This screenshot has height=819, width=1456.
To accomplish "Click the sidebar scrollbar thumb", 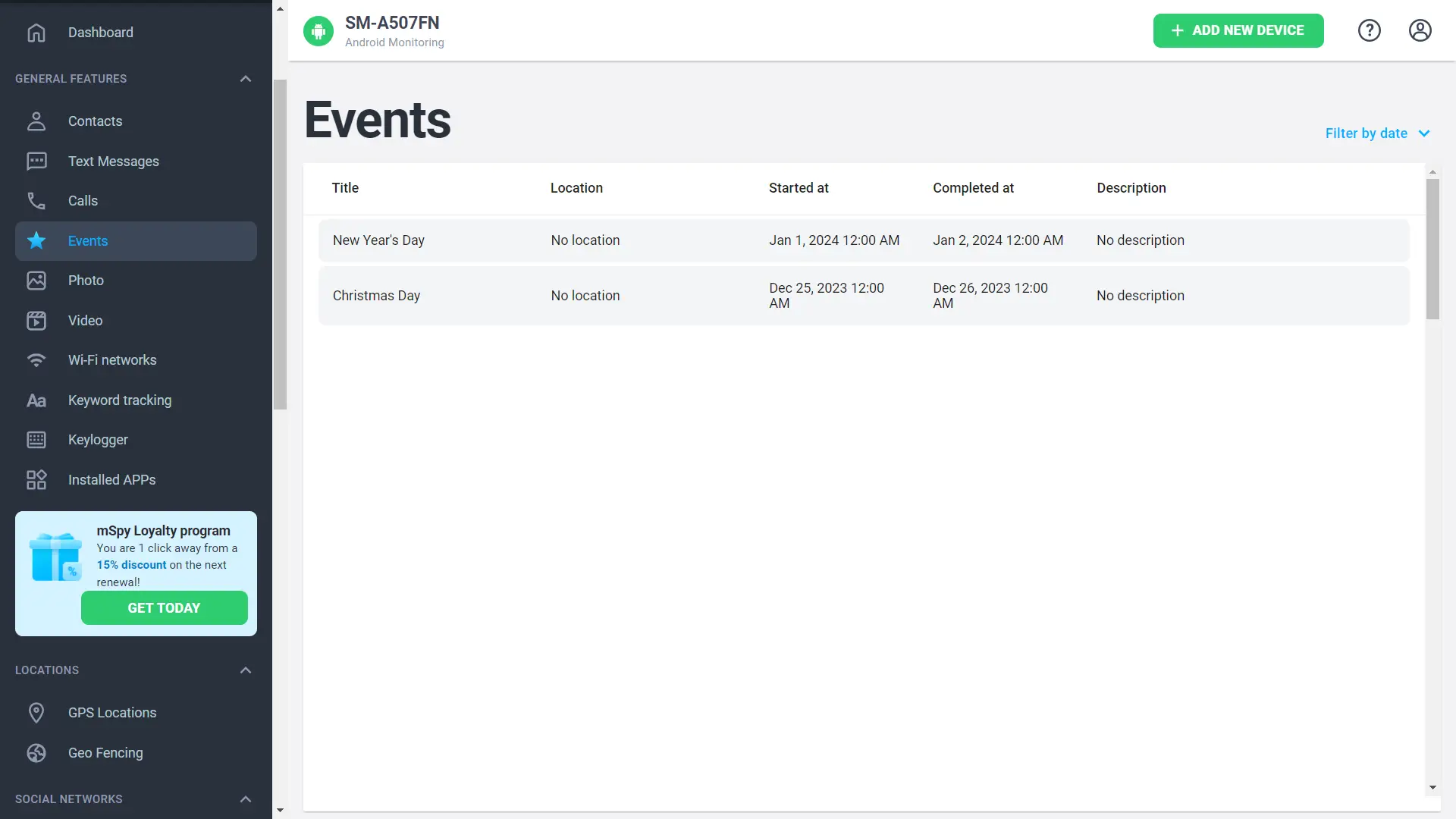I will tap(280, 244).
